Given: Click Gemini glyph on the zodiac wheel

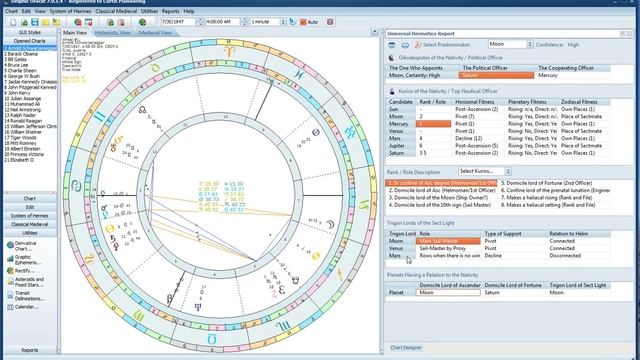Looking at the screenshot, I should (99, 117).
